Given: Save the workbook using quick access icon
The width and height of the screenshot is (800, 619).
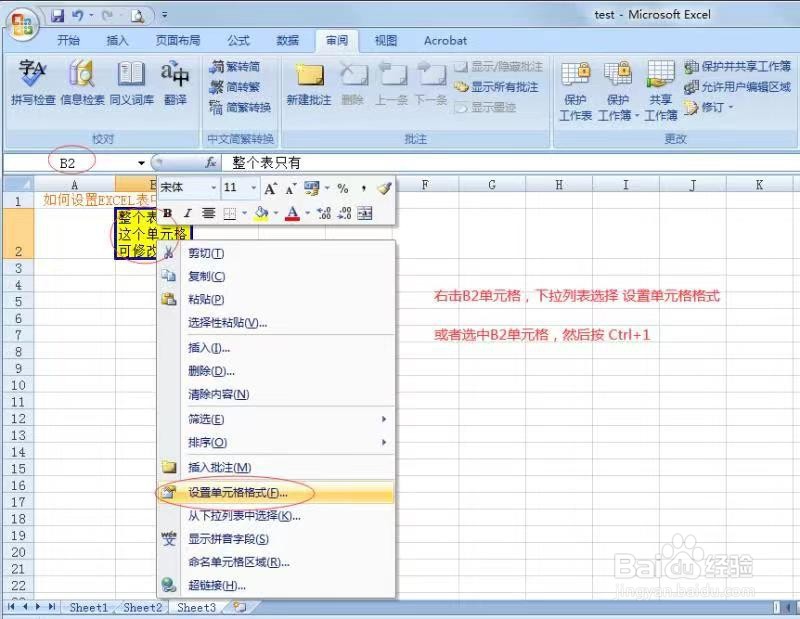Looking at the screenshot, I should (58, 16).
